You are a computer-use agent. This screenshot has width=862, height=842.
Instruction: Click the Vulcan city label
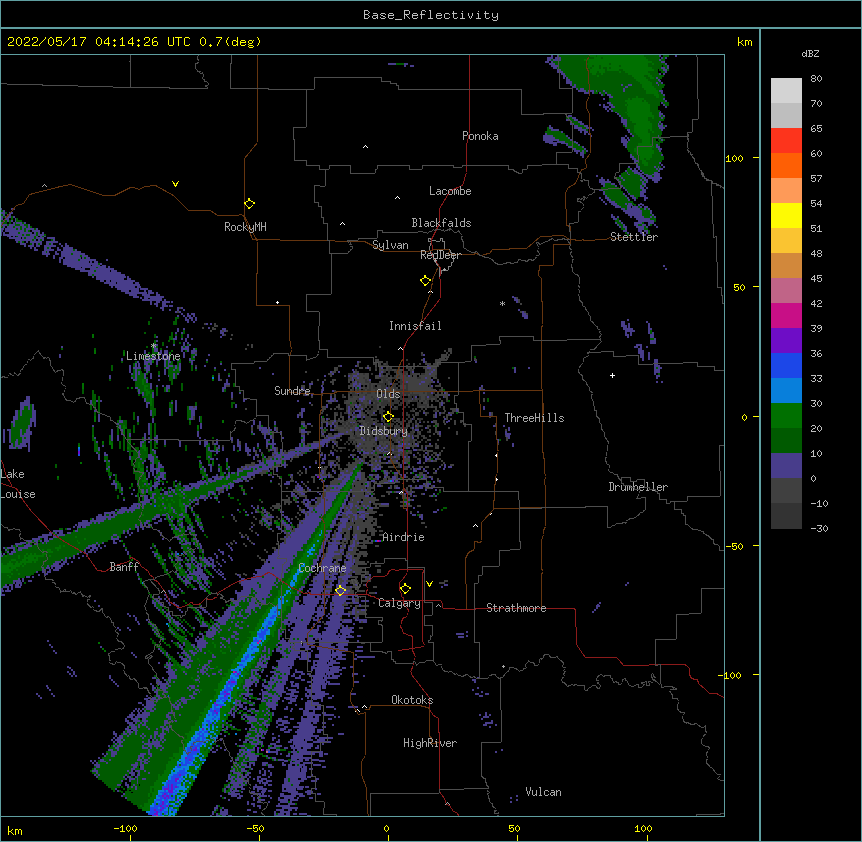[x=543, y=792]
